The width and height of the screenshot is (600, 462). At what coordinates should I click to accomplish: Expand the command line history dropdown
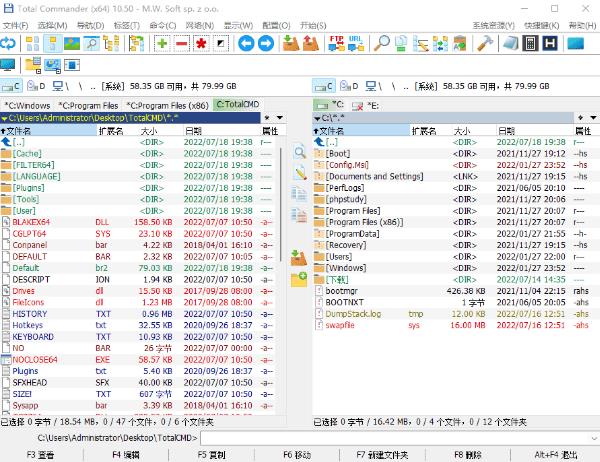pos(594,438)
